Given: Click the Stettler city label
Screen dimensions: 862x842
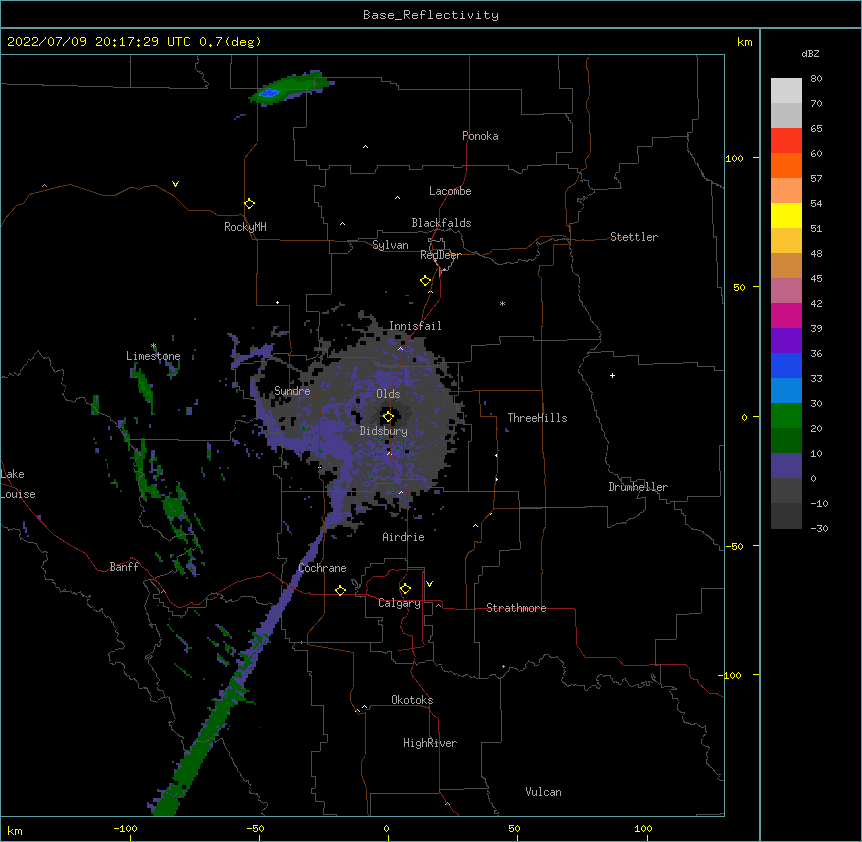Looking at the screenshot, I should tap(634, 237).
